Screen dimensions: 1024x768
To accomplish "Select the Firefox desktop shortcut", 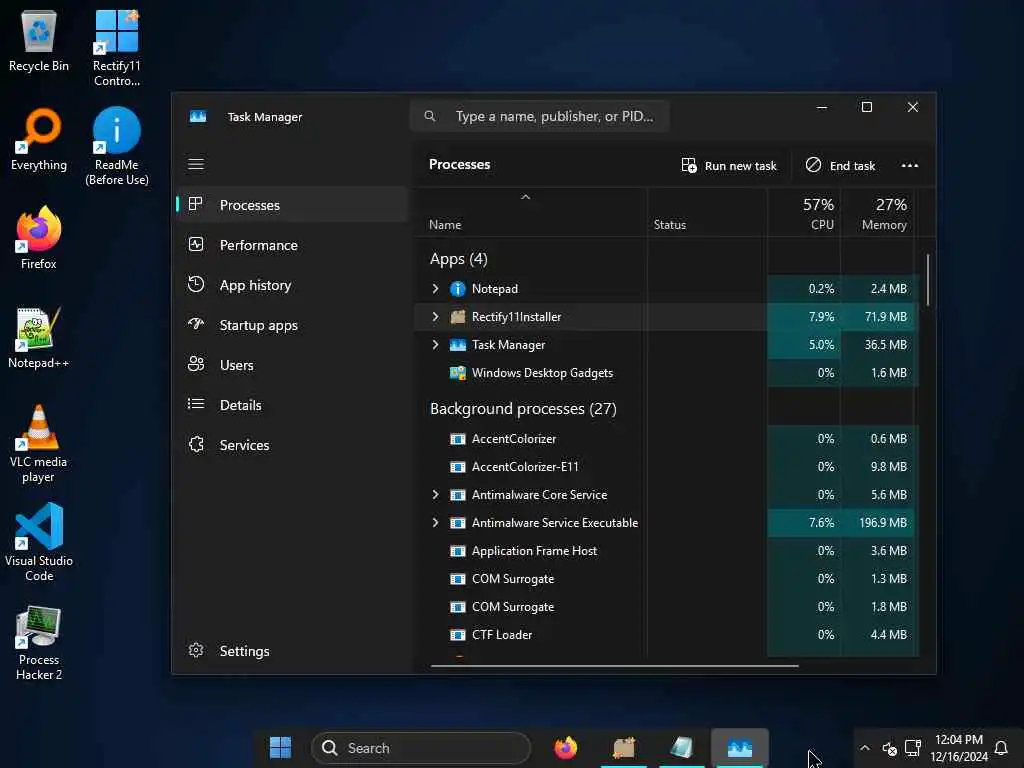I will (x=39, y=238).
